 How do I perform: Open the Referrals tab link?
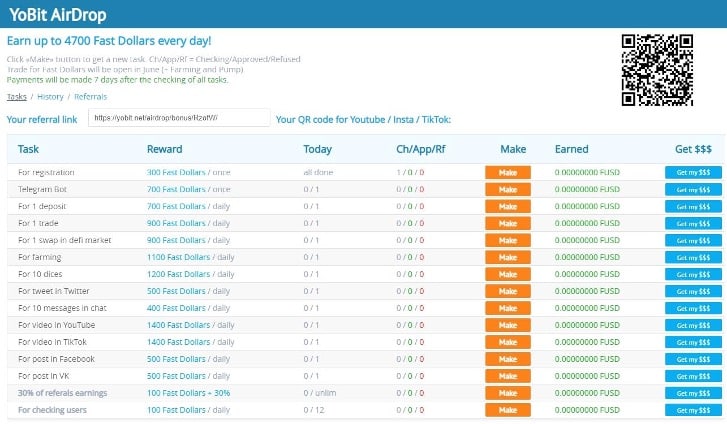tap(90, 96)
